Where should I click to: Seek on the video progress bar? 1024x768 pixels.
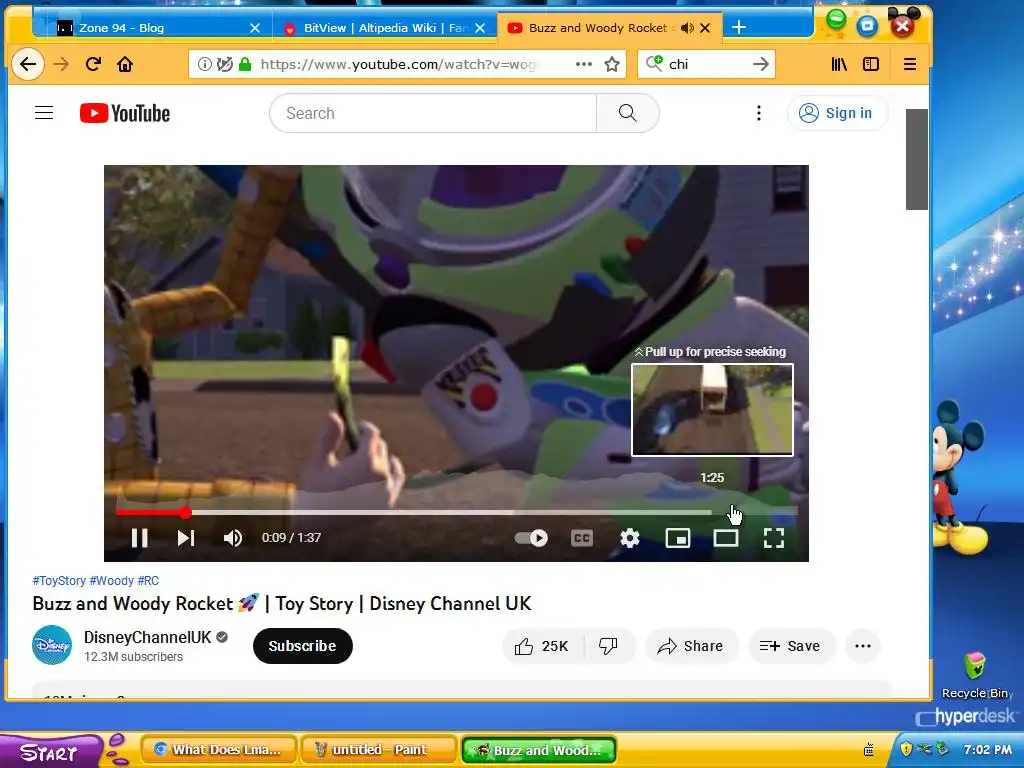click(456, 513)
